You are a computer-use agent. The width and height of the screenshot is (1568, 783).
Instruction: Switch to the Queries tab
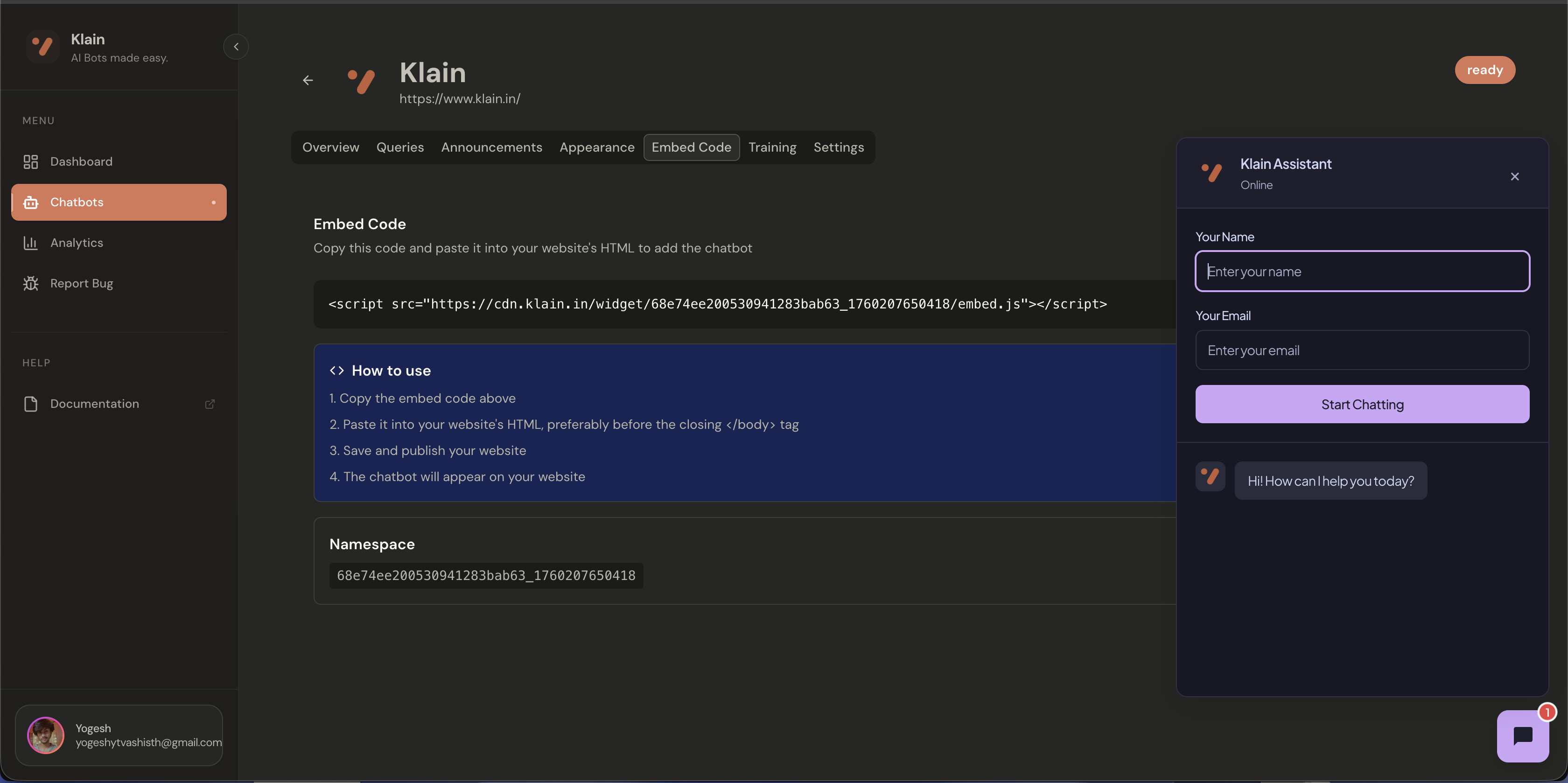pyautogui.click(x=400, y=147)
